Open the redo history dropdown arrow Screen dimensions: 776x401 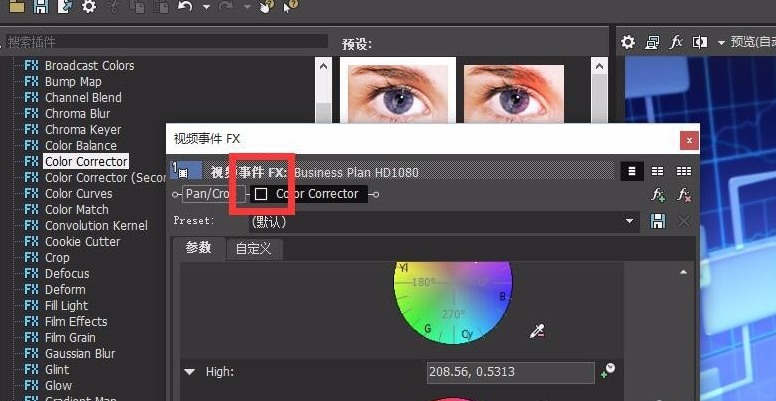click(247, 7)
